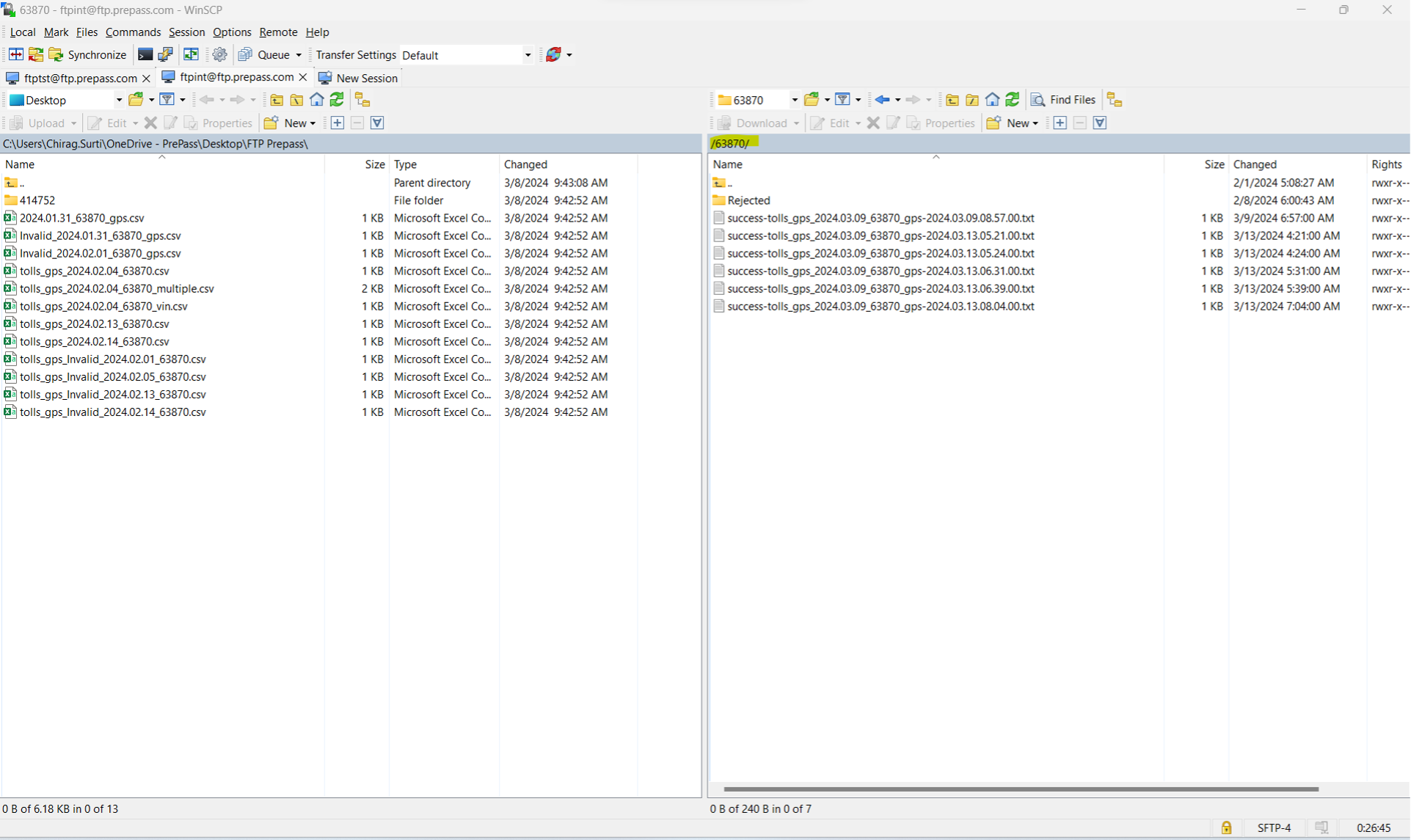
Task: Refresh the remote 63870 directory listing
Action: [x=1013, y=99]
